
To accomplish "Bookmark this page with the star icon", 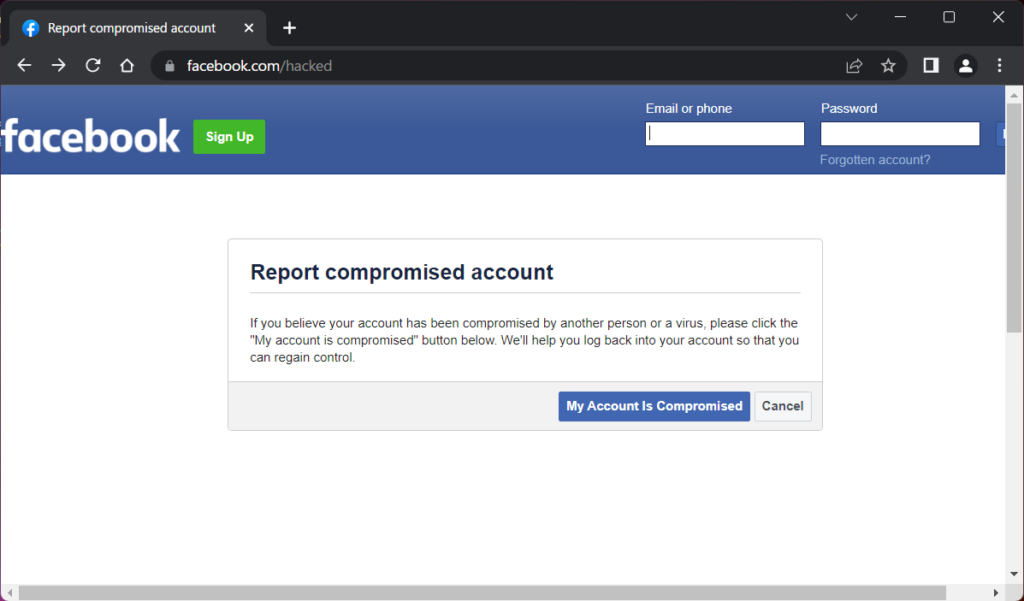I will [x=888, y=65].
